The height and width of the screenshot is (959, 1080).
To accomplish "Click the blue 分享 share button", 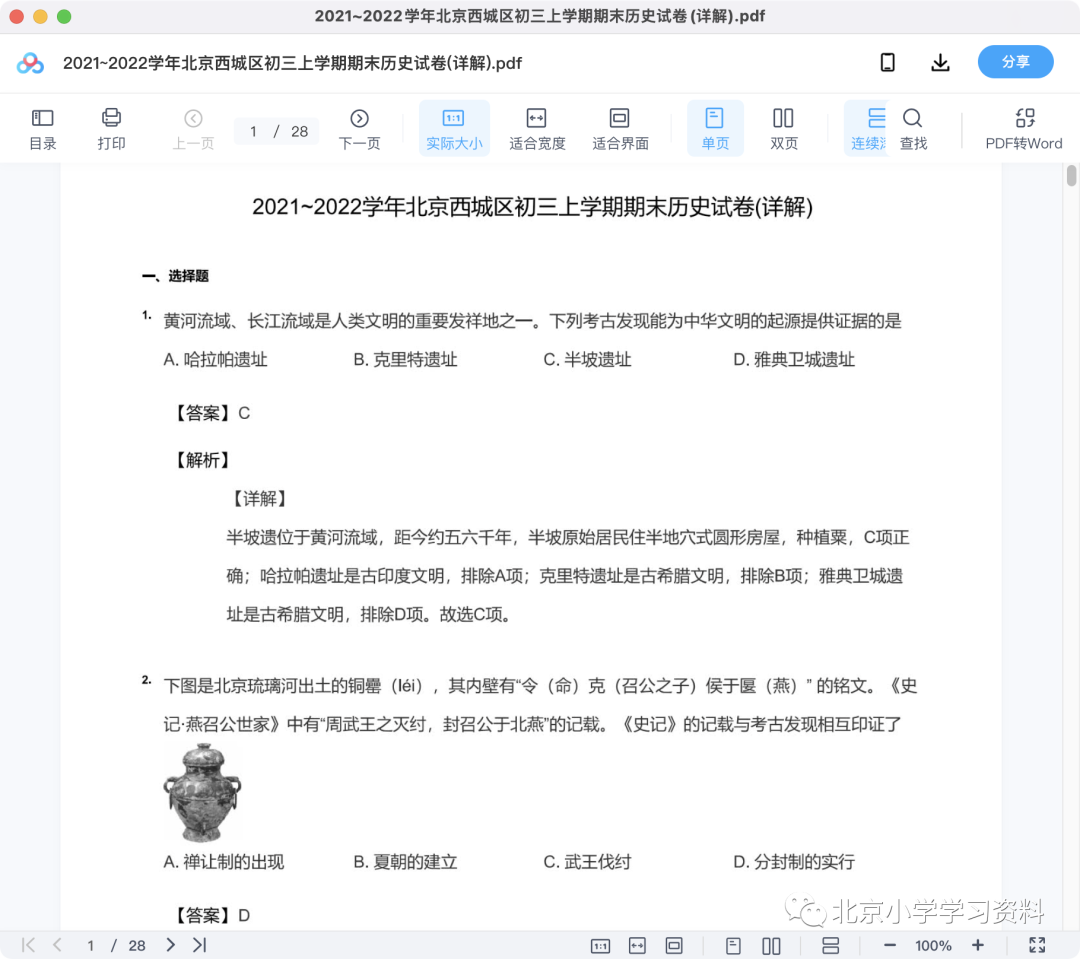I will coord(1015,62).
